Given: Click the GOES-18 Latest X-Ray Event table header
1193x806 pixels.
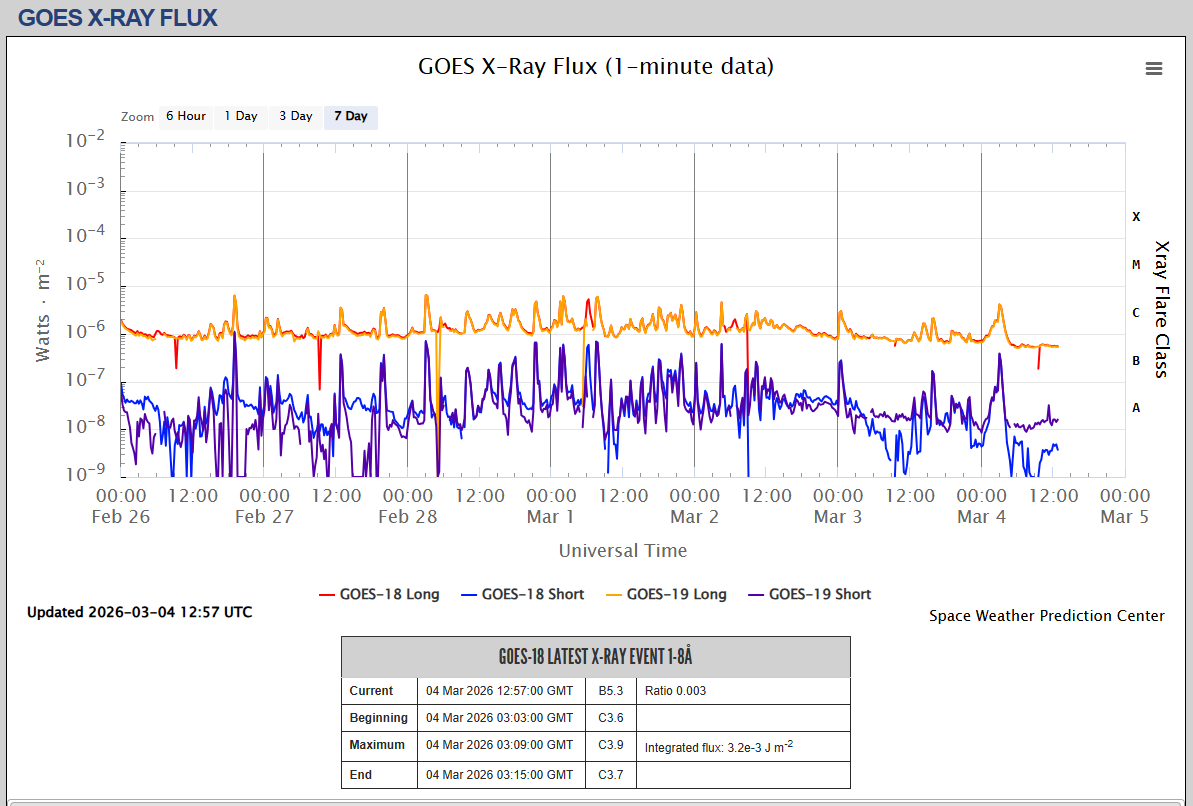Looking at the screenshot, I should pyautogui.click(x=595, y=657).
